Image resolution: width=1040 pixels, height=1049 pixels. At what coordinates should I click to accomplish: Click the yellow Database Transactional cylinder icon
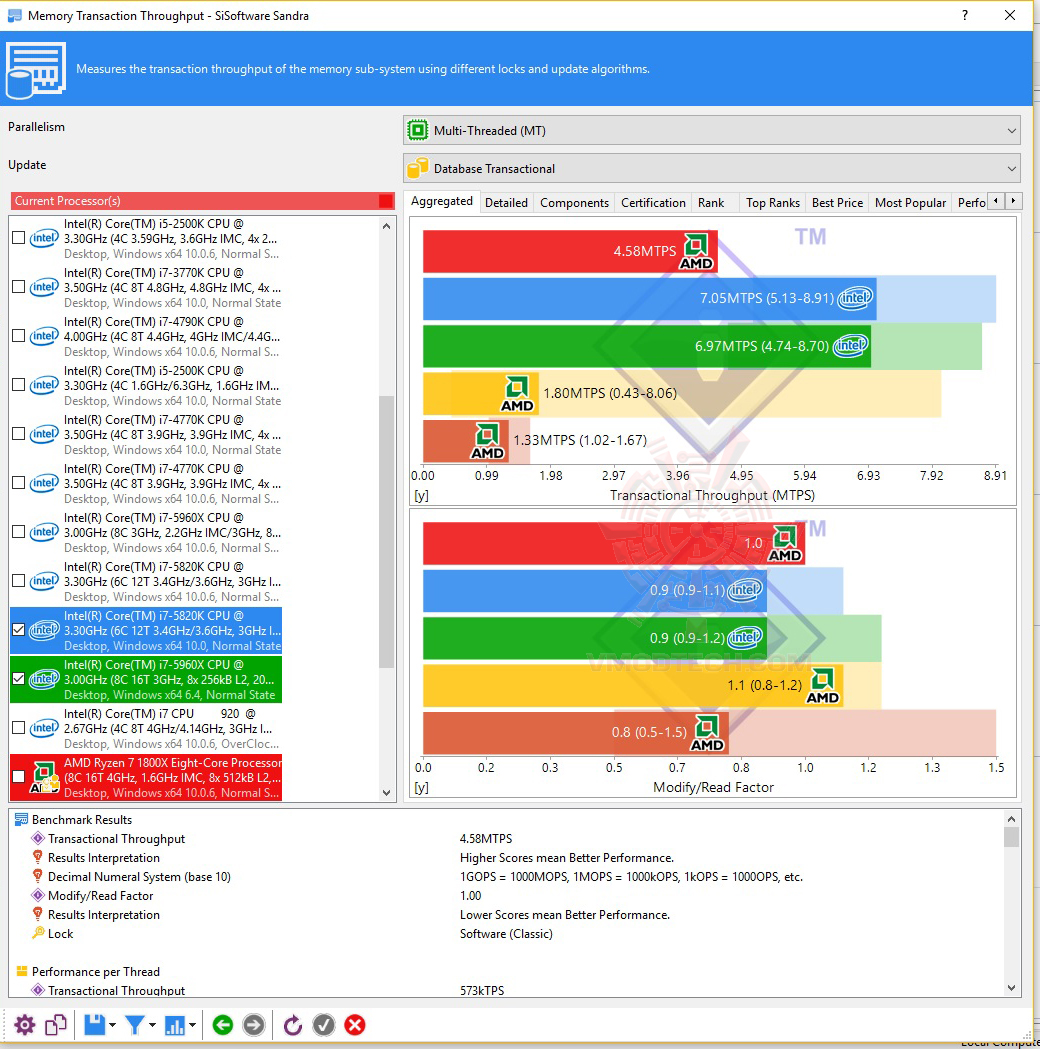tap(418, 168)
